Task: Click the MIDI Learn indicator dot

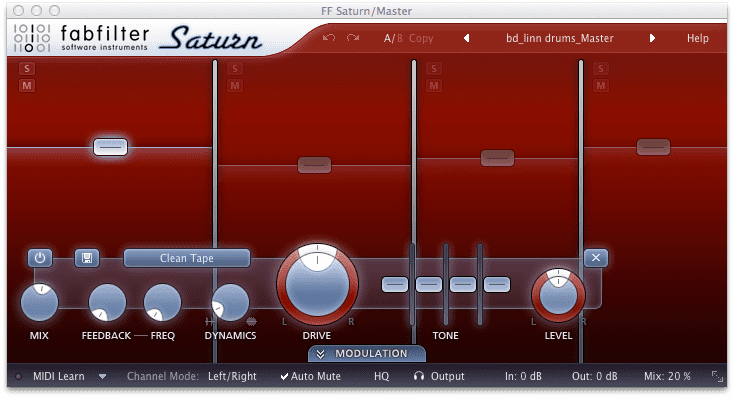Action: tap(19, 376)
